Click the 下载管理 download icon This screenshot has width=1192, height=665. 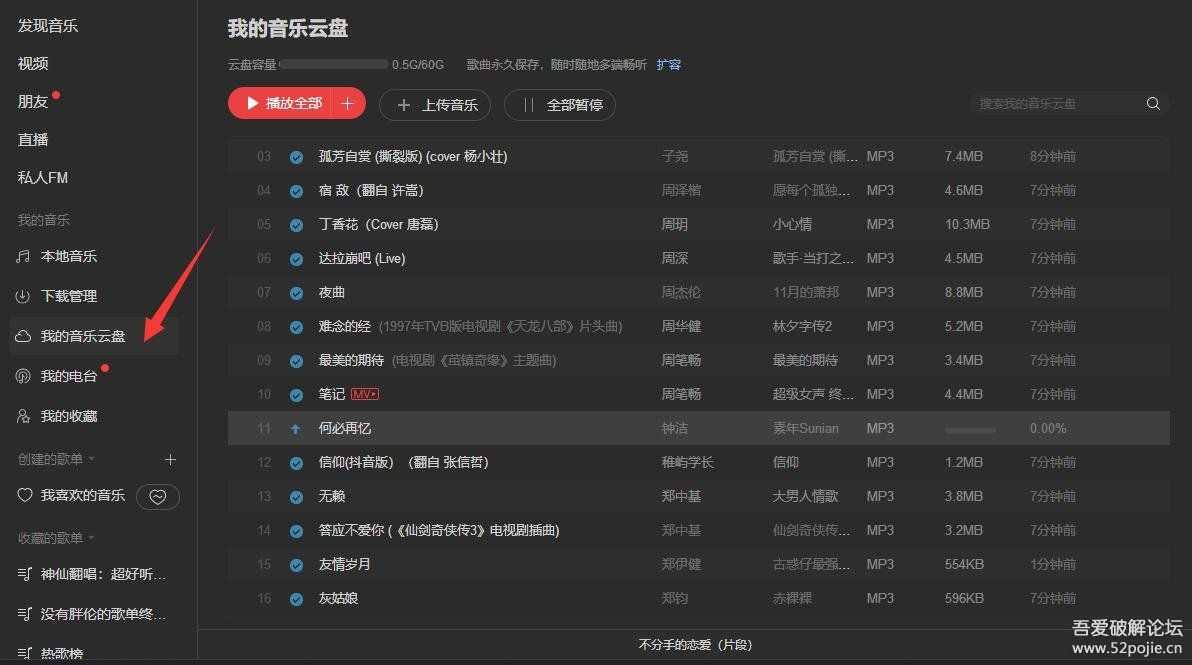24,296
